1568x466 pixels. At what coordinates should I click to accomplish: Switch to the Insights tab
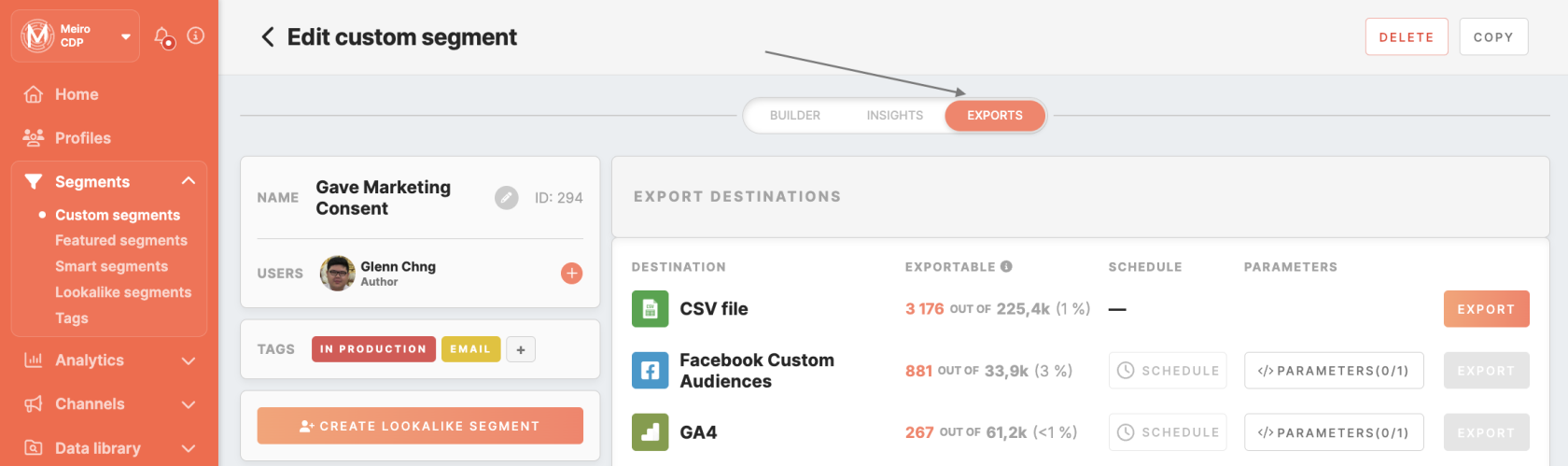coord(894,116)
